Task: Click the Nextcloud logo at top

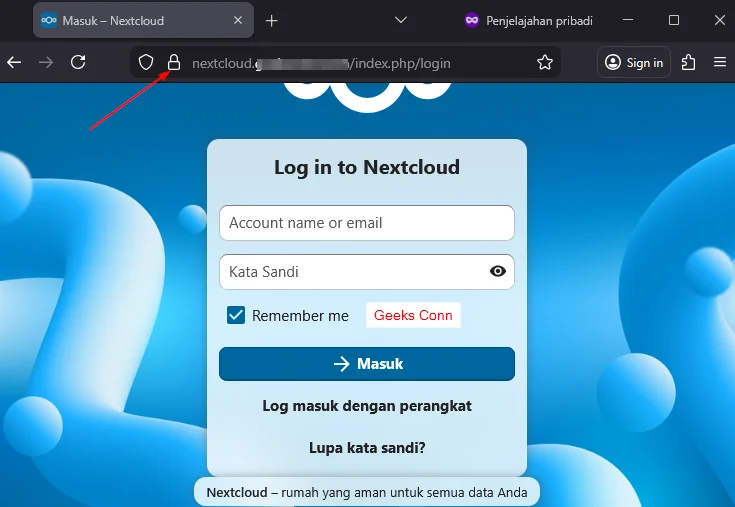Action: click(x=367, y=96)
